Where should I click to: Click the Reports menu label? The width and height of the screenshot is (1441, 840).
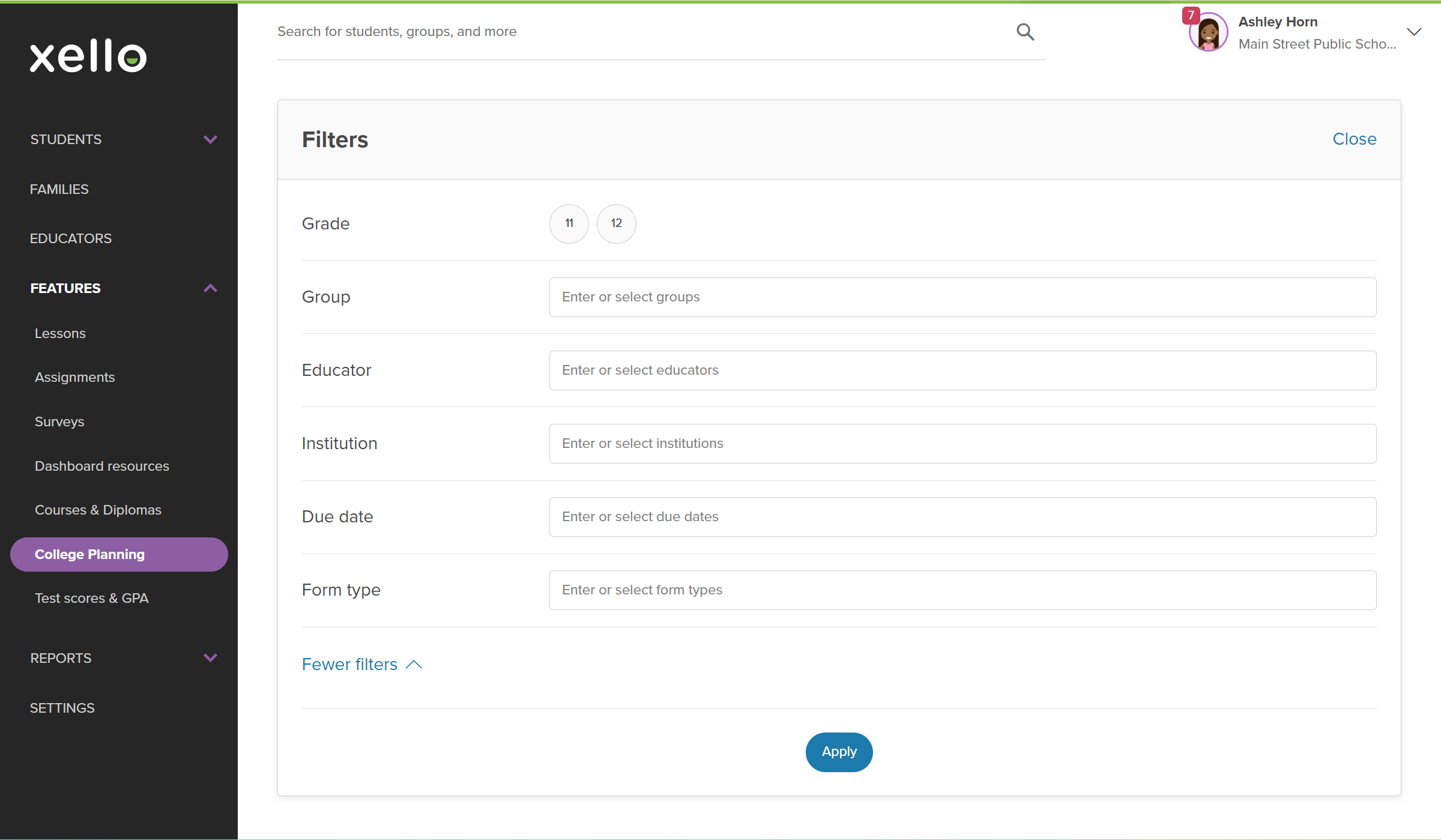[x=61, y=658]
